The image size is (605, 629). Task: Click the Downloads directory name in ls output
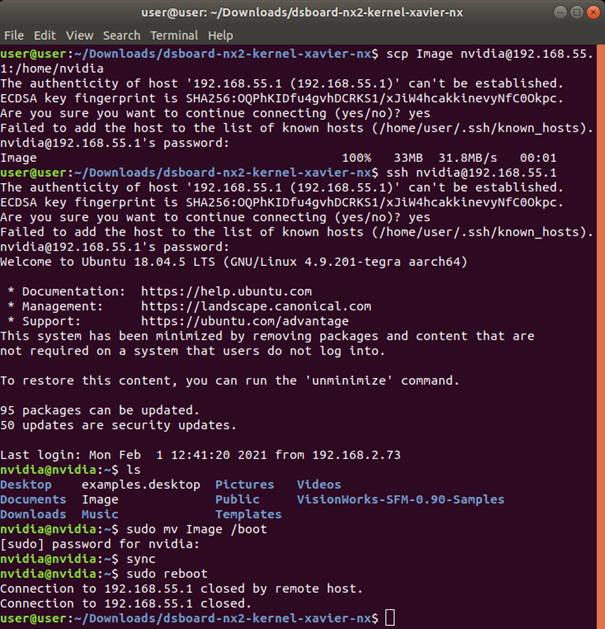tap(33, 514)
